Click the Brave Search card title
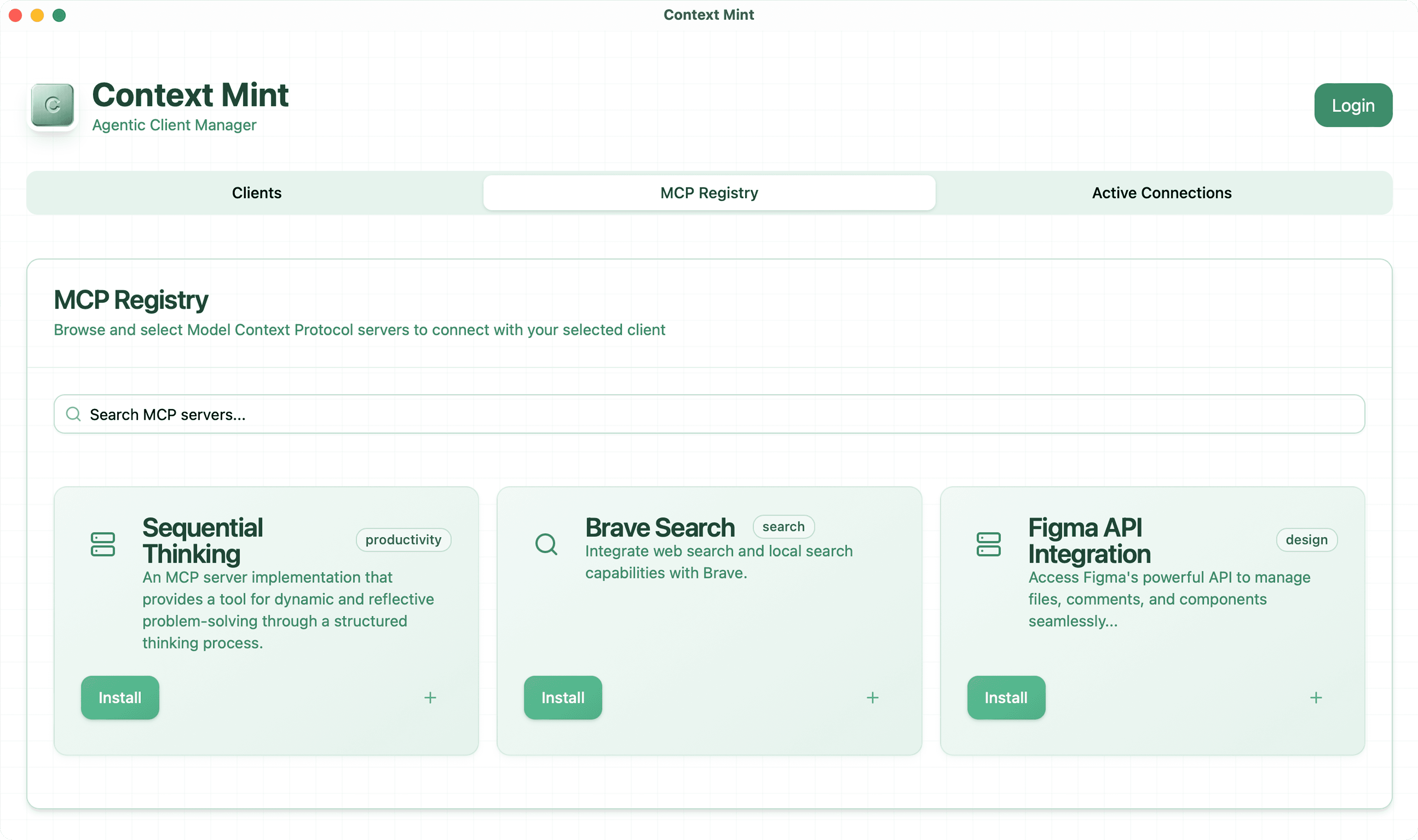 click(660, 527)
